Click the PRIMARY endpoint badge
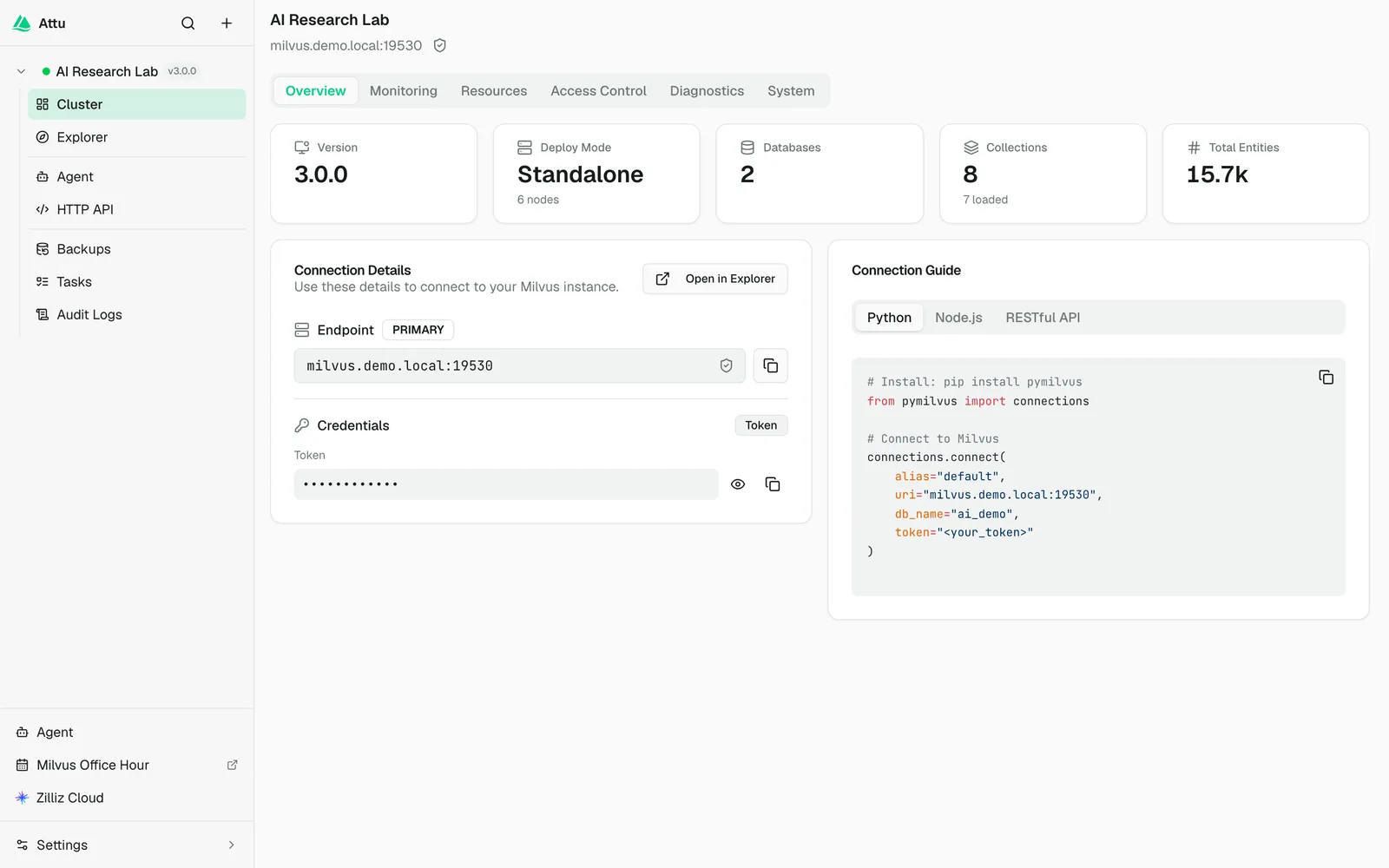 418,330
